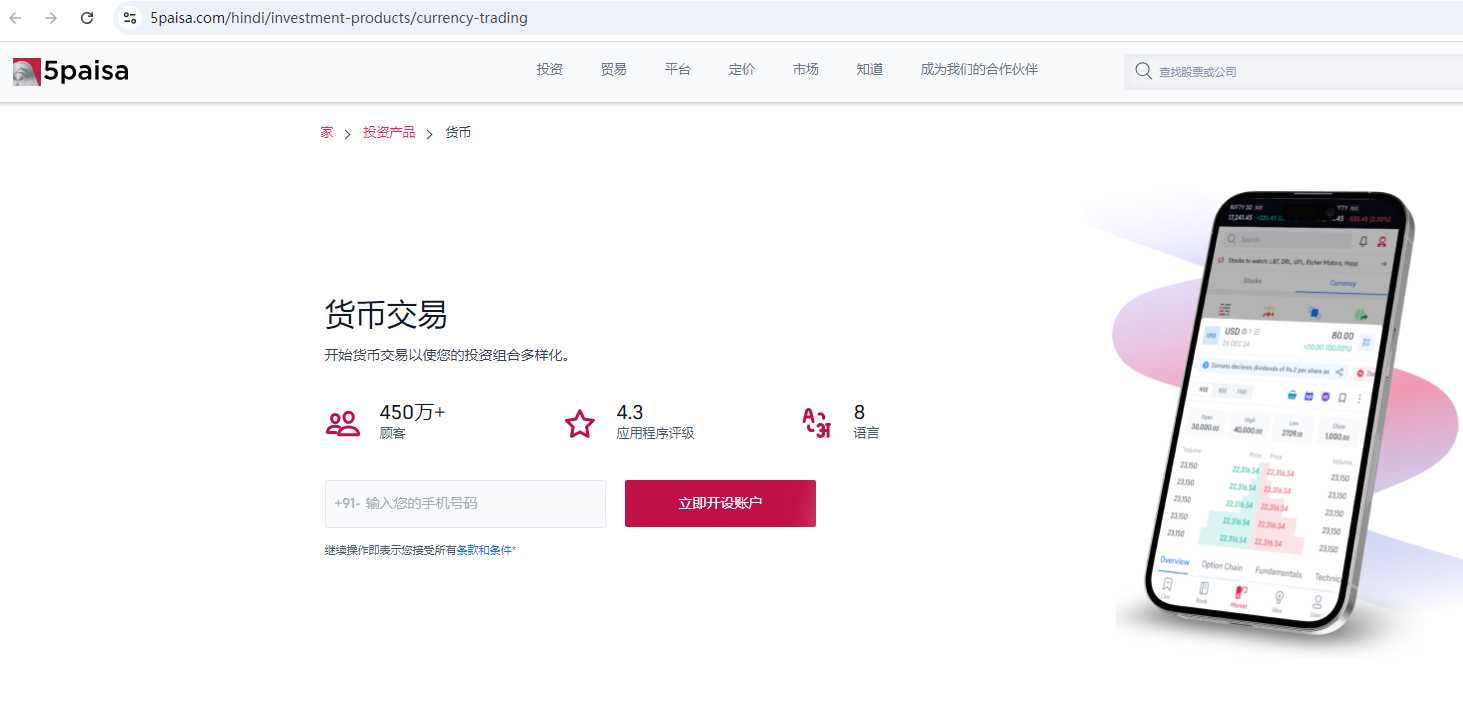Click Option Chain tab in phone mockup

(x=1222, y=566)
